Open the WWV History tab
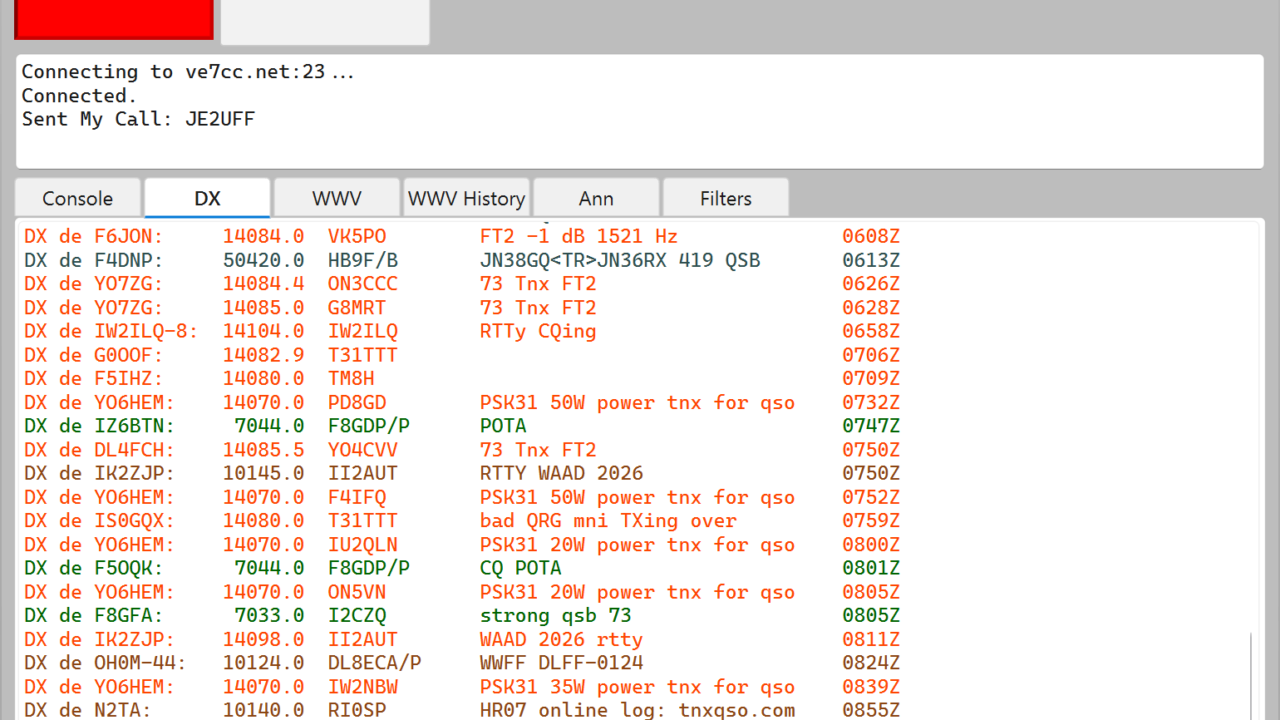Viewport: 1280px width, 720px height. point(466,198)
